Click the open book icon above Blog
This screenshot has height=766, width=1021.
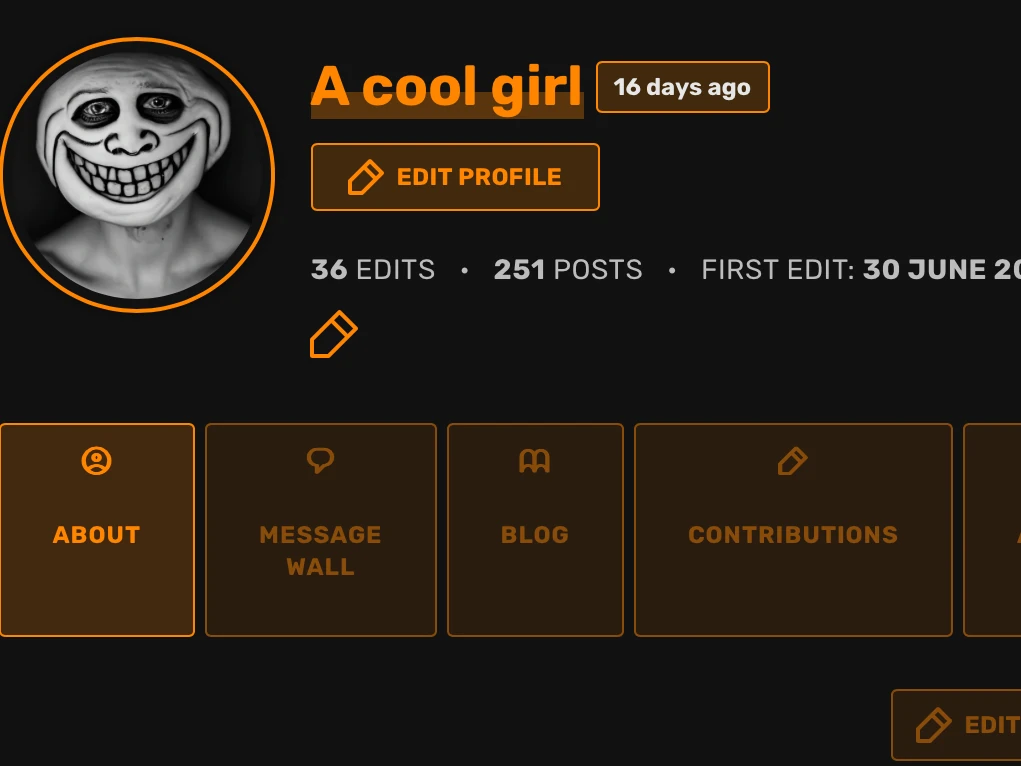(x=535, y=461)
